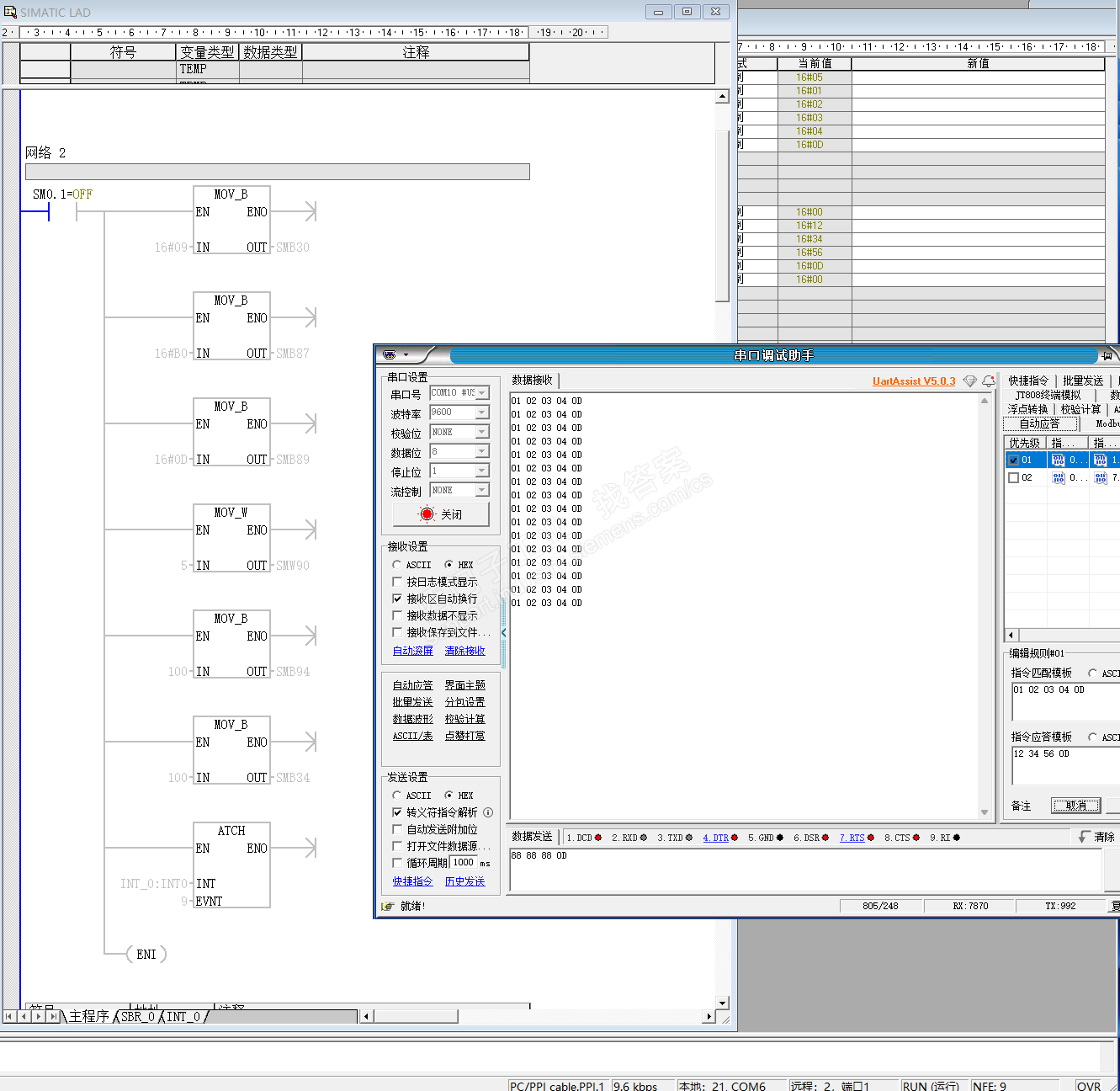Collapse the left settings panel arrow

click(504, 632)
